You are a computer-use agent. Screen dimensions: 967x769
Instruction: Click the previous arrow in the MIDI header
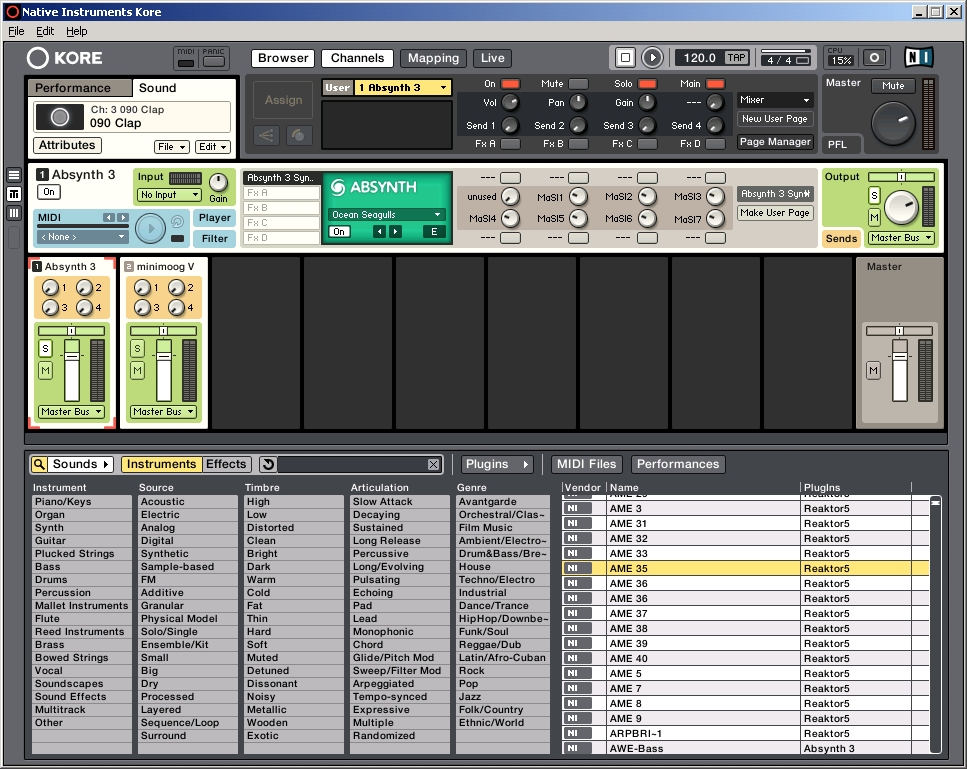(x=109, y=218)
